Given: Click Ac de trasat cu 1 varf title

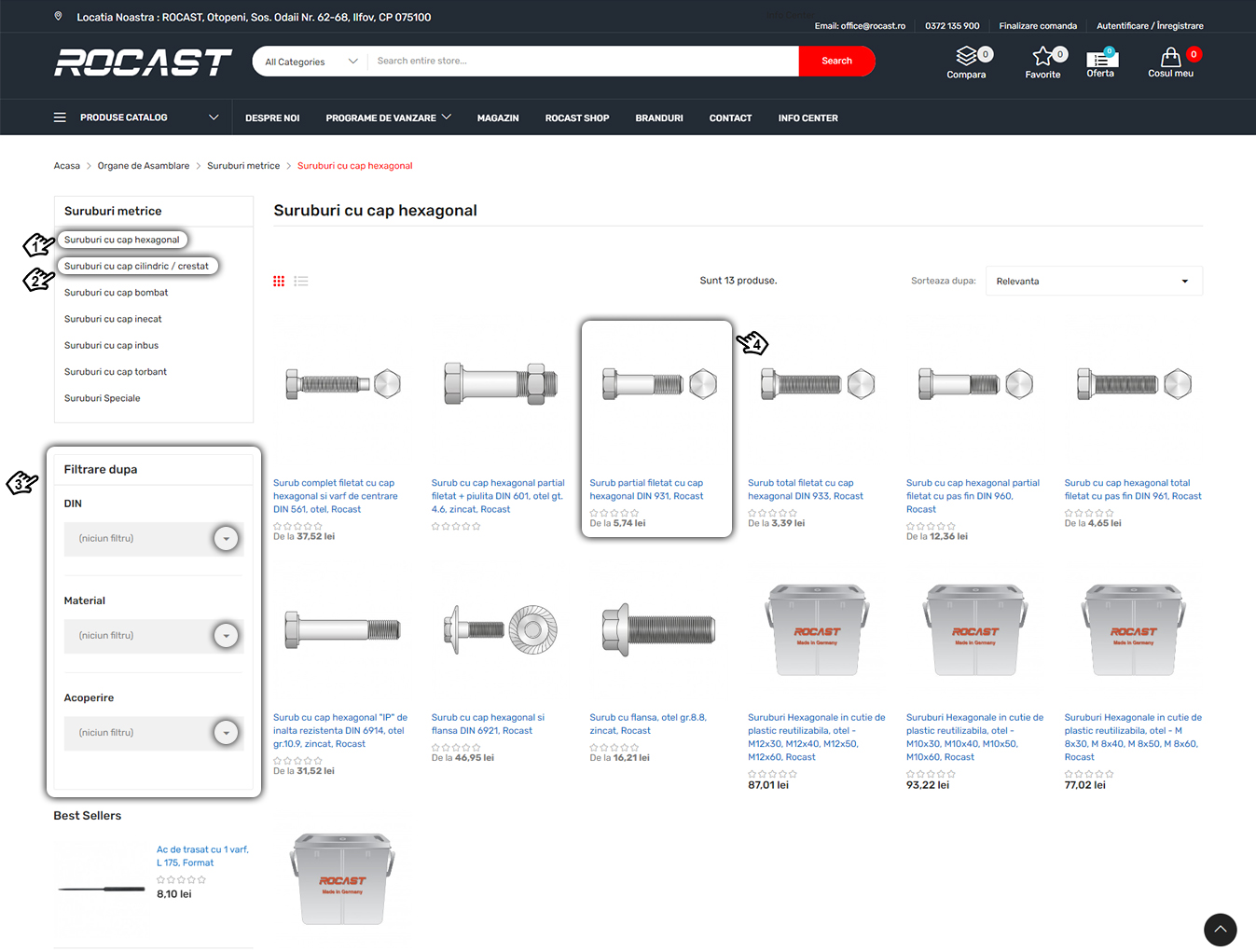Looking at the screenshot, I should 202,856.
